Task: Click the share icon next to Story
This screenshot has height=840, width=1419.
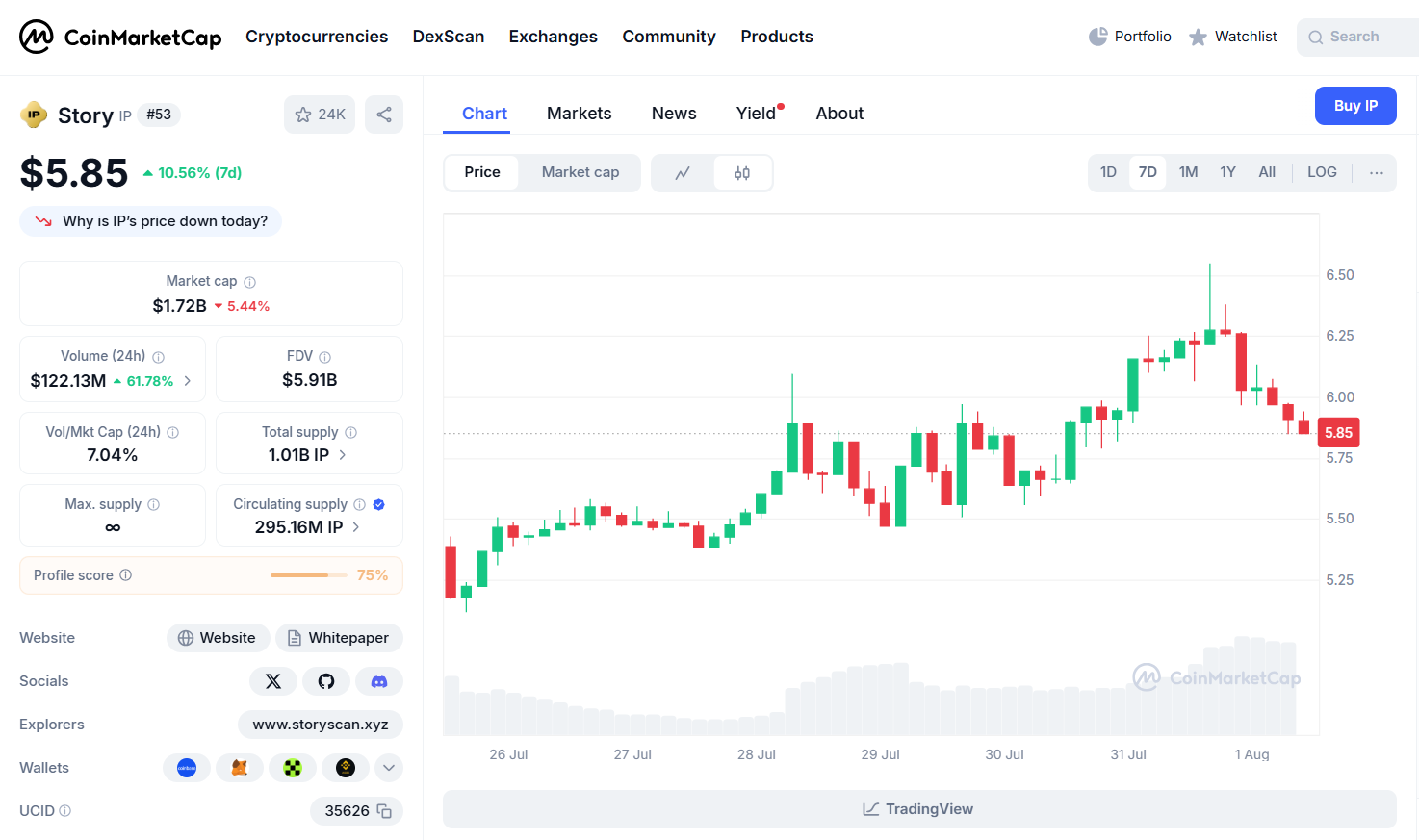Action: (x=384, y=115)
